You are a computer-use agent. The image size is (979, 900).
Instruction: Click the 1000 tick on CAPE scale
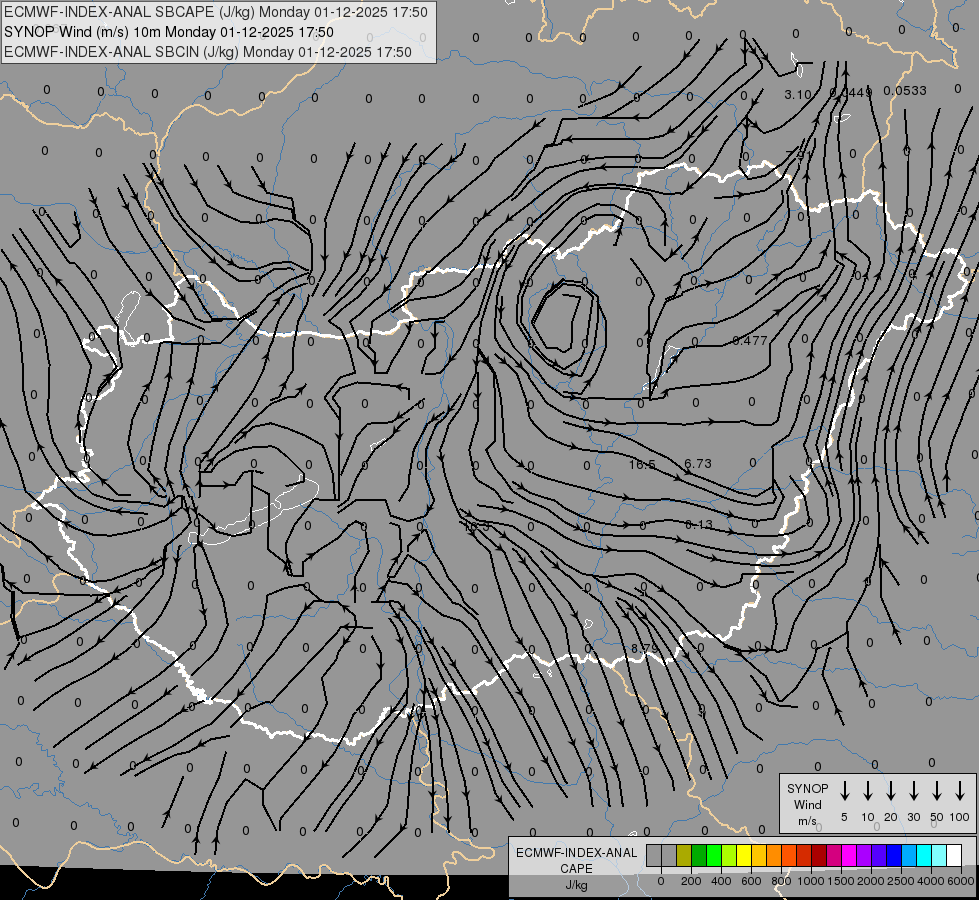[x=811, y=881]
